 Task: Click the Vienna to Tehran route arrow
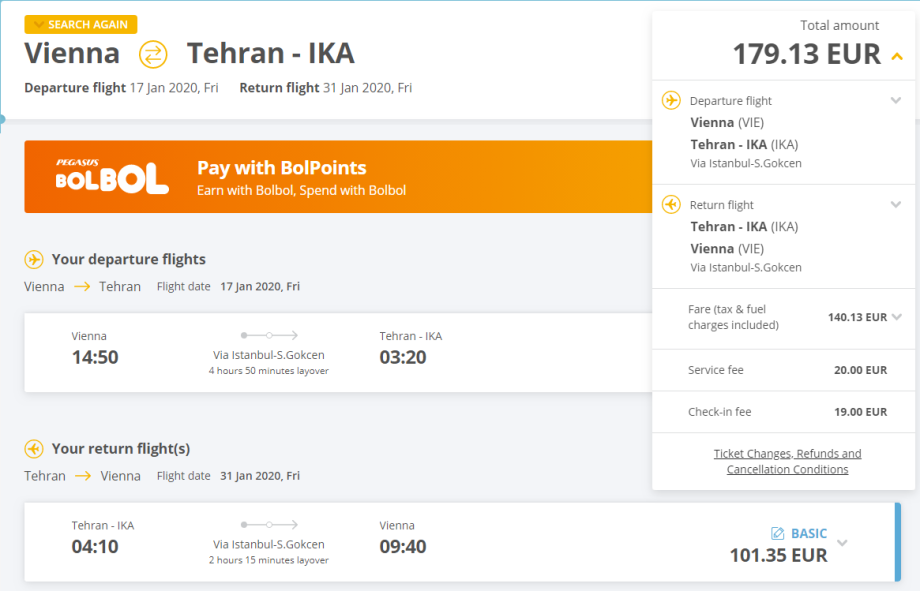[82, 287]
